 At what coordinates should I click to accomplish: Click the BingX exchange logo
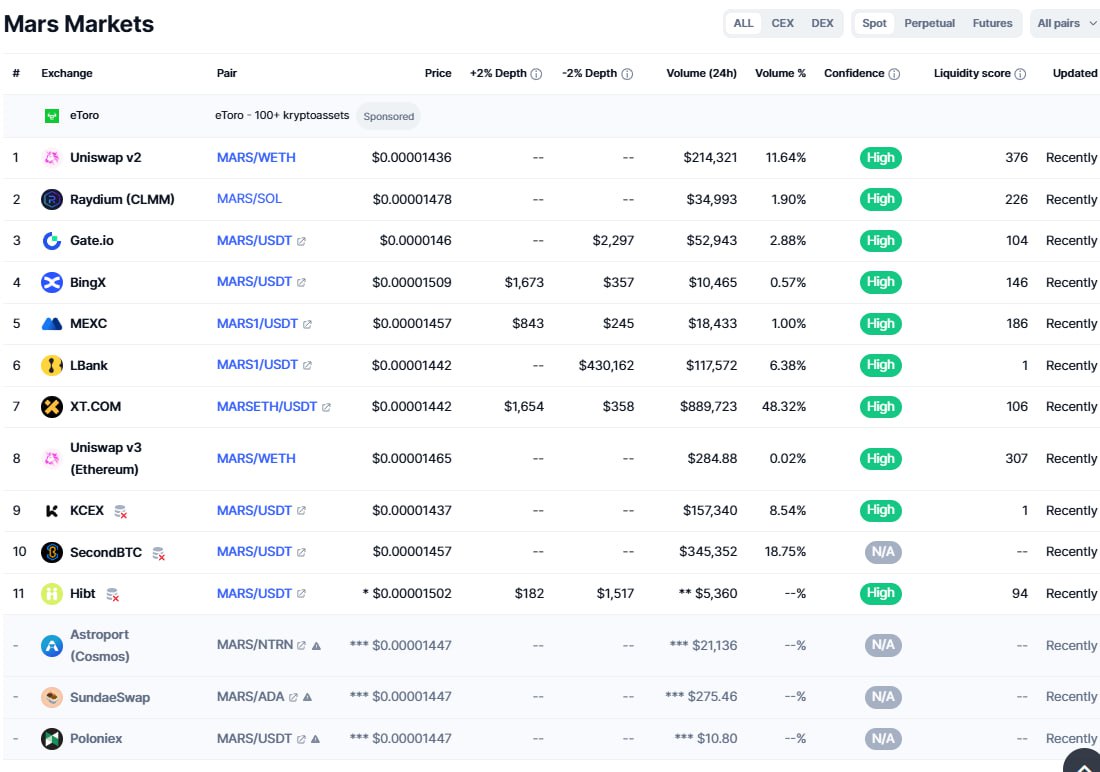(51, 282)
